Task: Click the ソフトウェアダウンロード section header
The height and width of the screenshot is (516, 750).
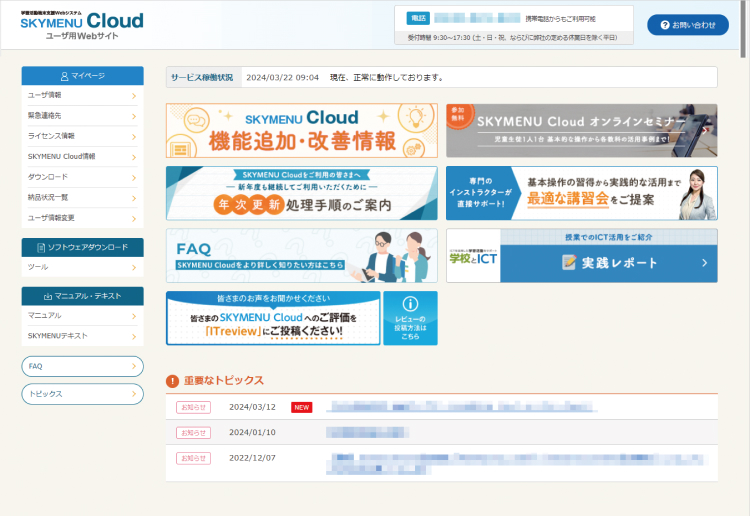Action: [x=82, y=247]
